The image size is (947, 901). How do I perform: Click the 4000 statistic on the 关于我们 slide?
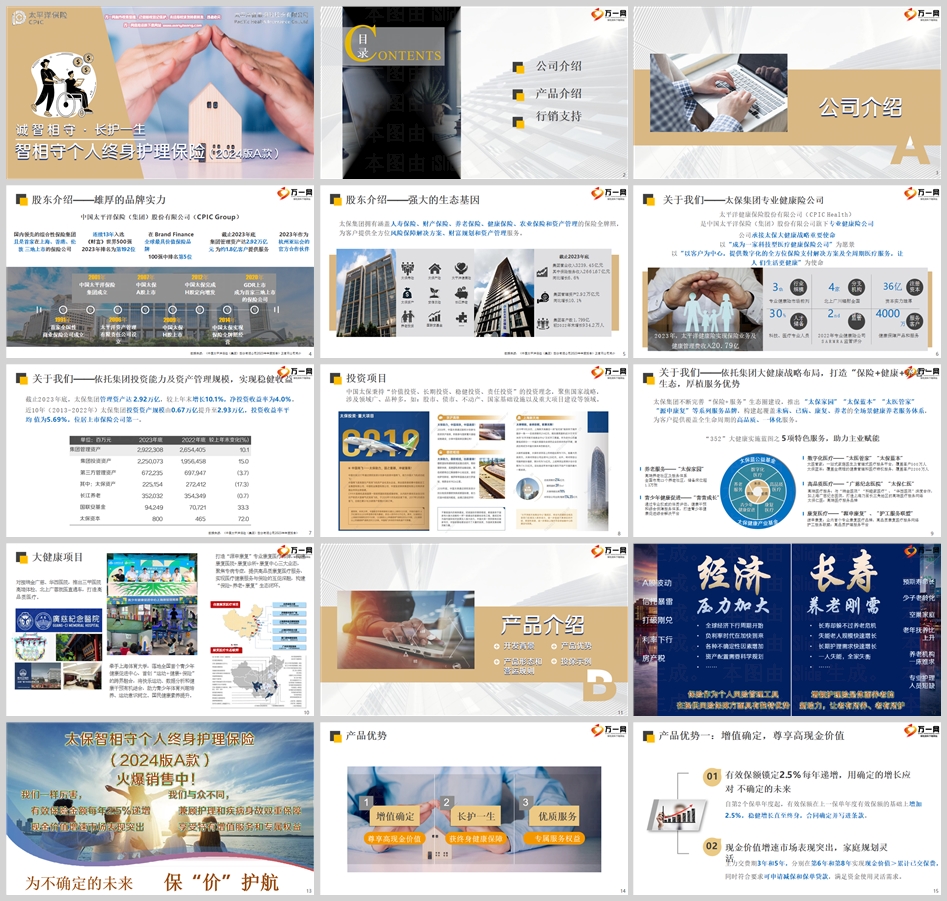coord(888,313)
